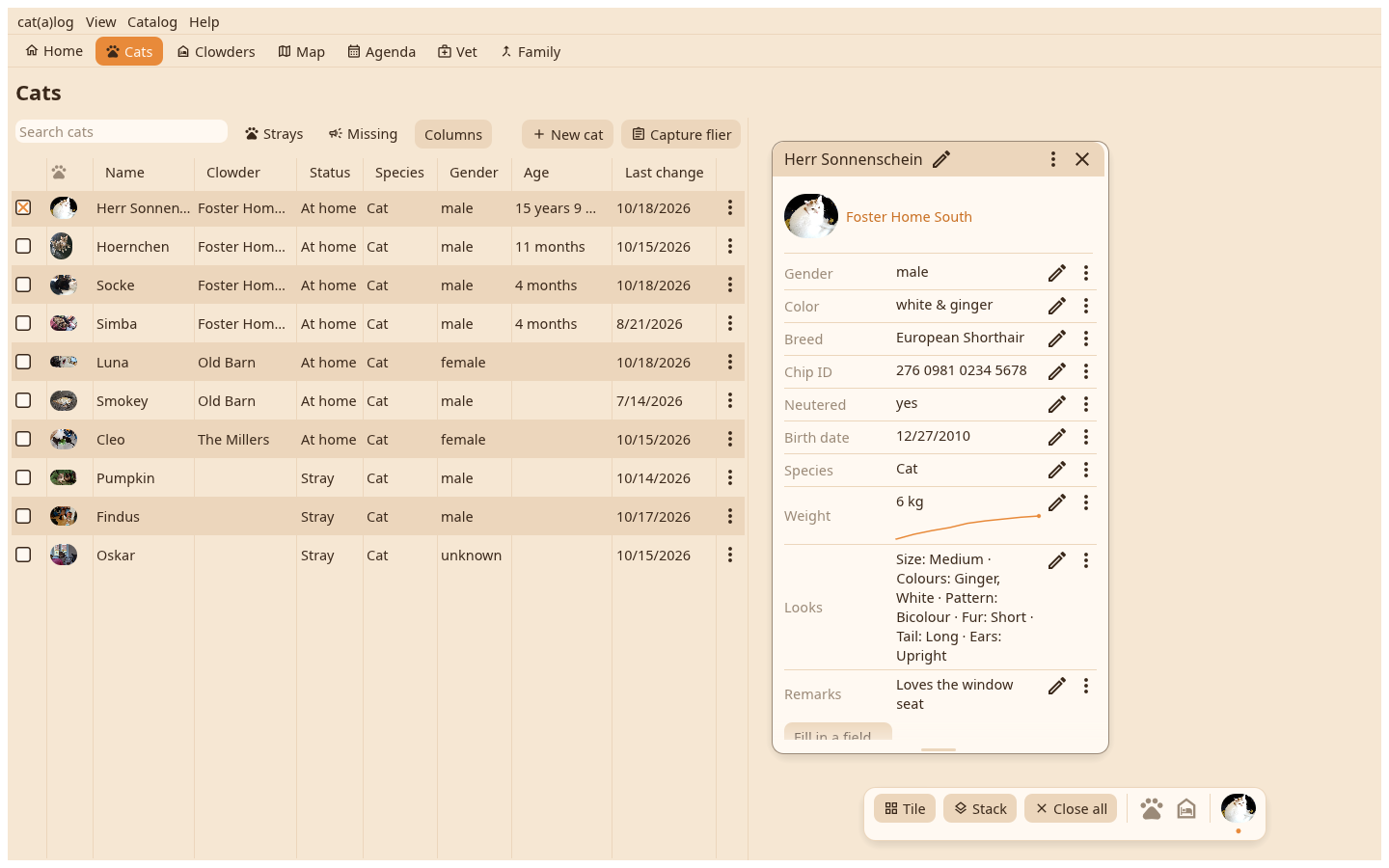Open the View menu
This screenshot has height=868, width=1389.
tap(100, 22)
